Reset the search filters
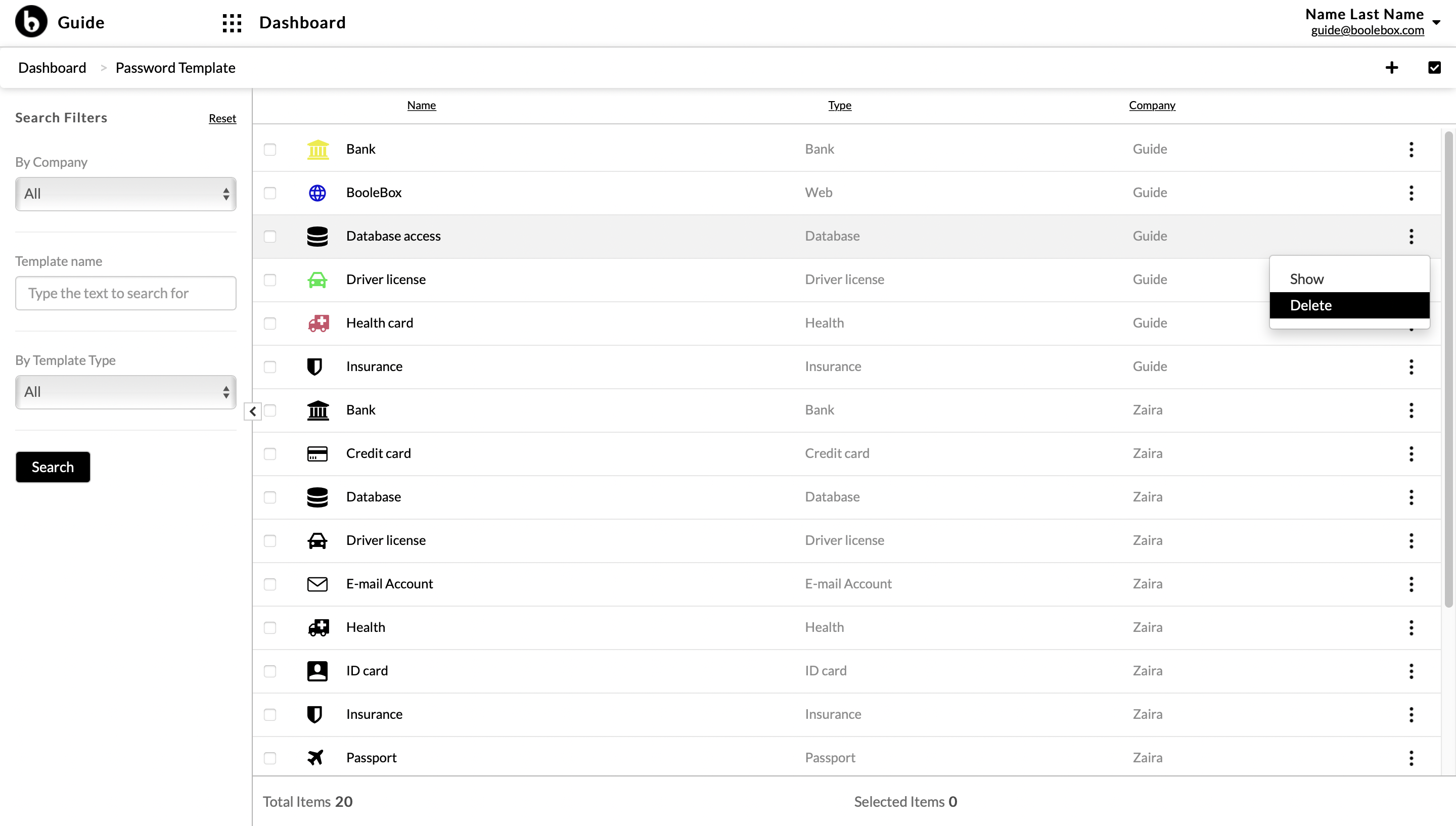Screen dimensions: 1456x826 pos(222,119)
